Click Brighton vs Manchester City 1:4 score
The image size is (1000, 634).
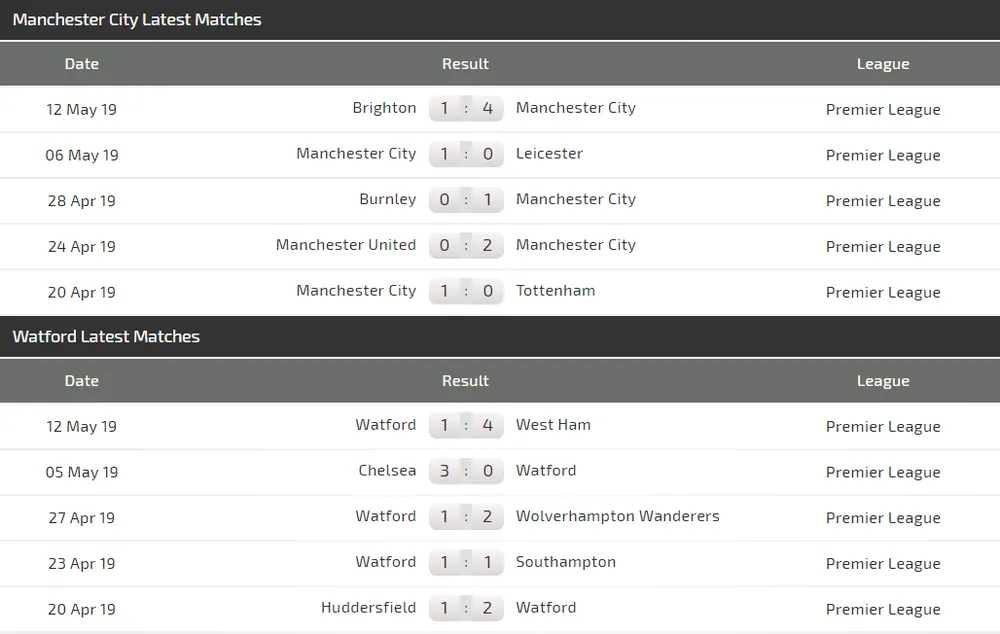point(466,108)
